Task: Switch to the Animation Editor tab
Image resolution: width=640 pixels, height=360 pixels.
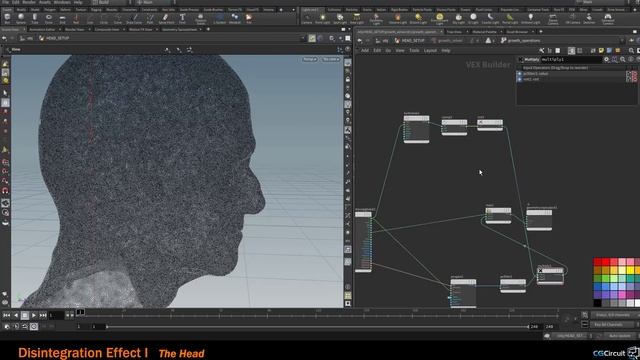Action: click(x=42, y=29)
